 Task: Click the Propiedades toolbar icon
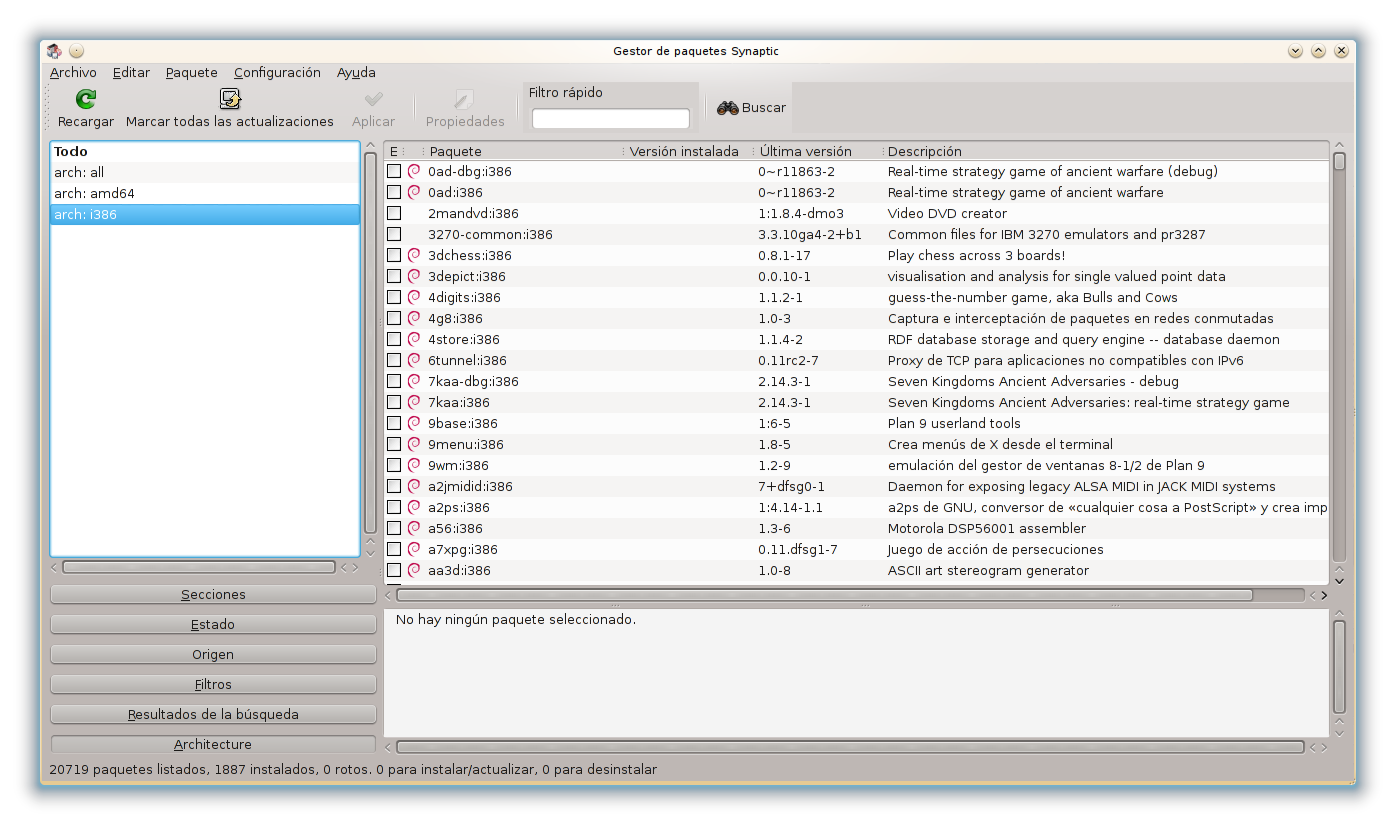(x=465, y=99)
